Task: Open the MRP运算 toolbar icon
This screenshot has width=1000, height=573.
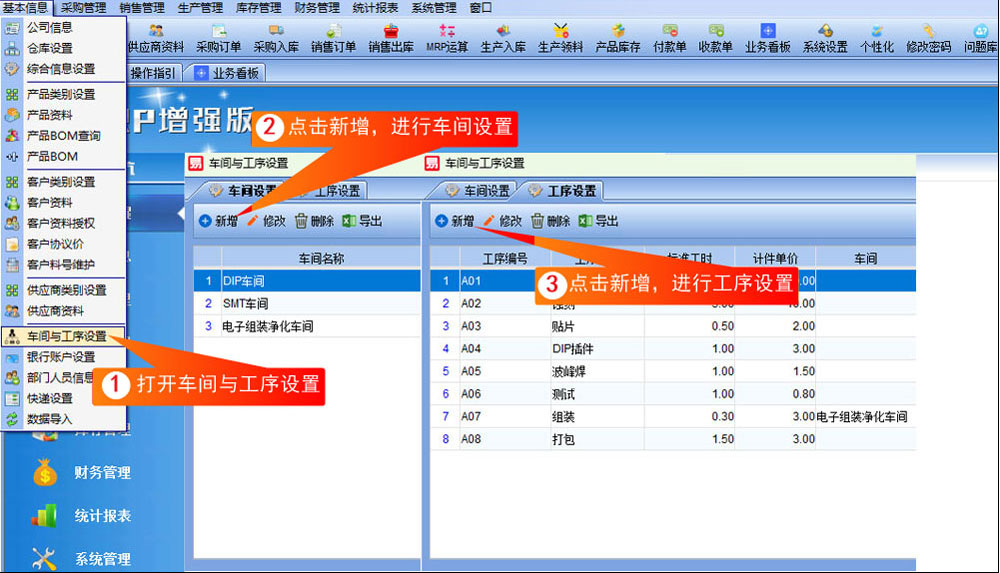Action: (446, 38)
